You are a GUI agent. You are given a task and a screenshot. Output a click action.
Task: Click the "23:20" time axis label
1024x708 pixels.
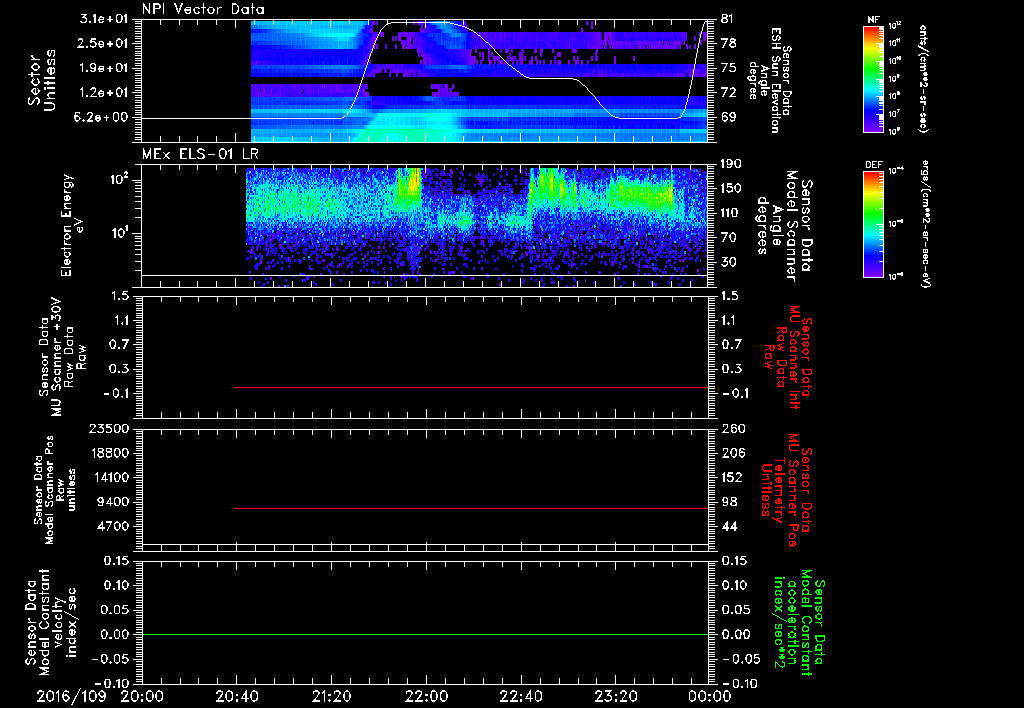[615, 696]
